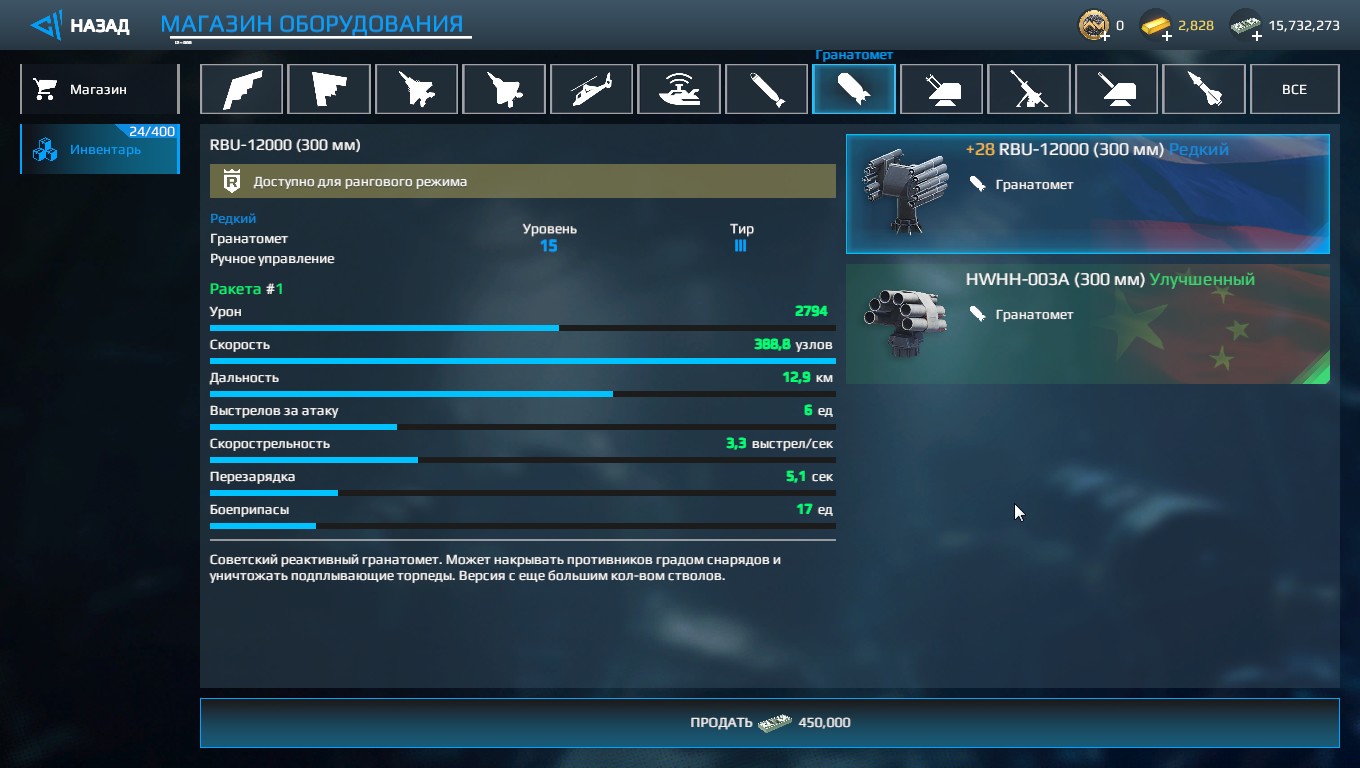Open the single-barrel turret category
The width and height of the screenshot is (1360, 768).
coord(1116,89)
